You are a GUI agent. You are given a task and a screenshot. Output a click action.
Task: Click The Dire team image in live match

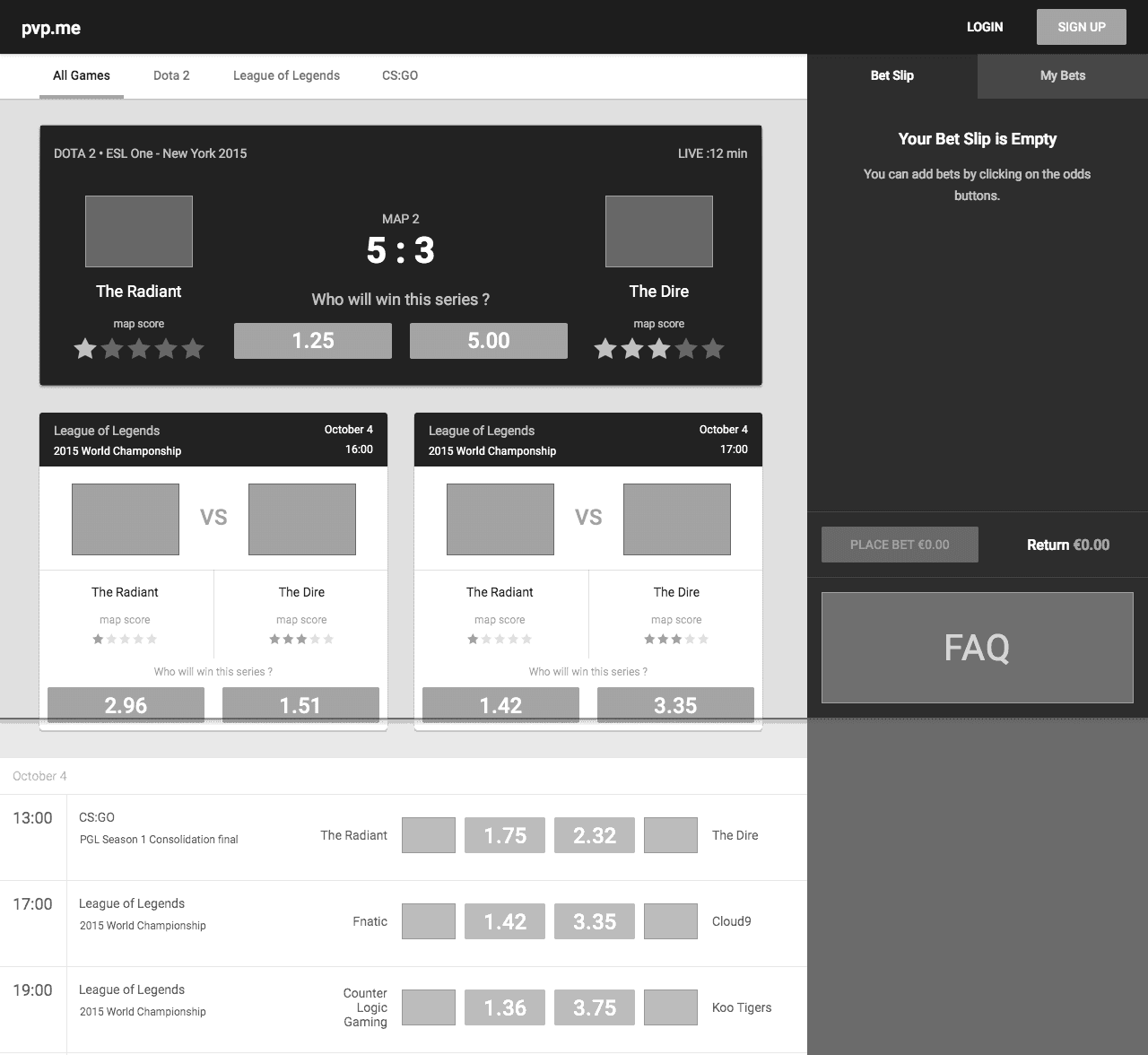[659, 231]
